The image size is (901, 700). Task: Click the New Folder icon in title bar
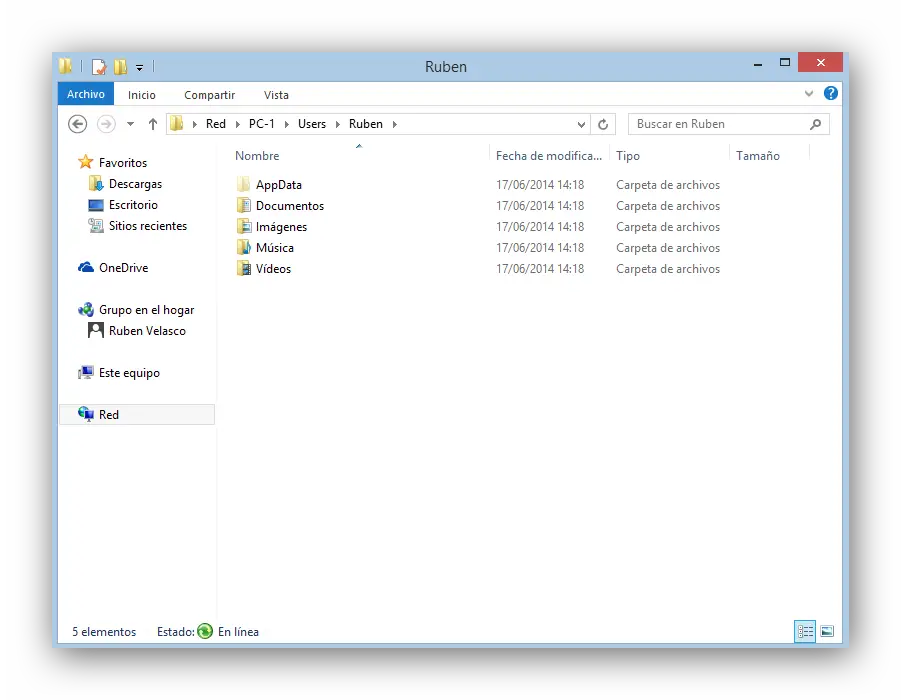tap(120, 67)
